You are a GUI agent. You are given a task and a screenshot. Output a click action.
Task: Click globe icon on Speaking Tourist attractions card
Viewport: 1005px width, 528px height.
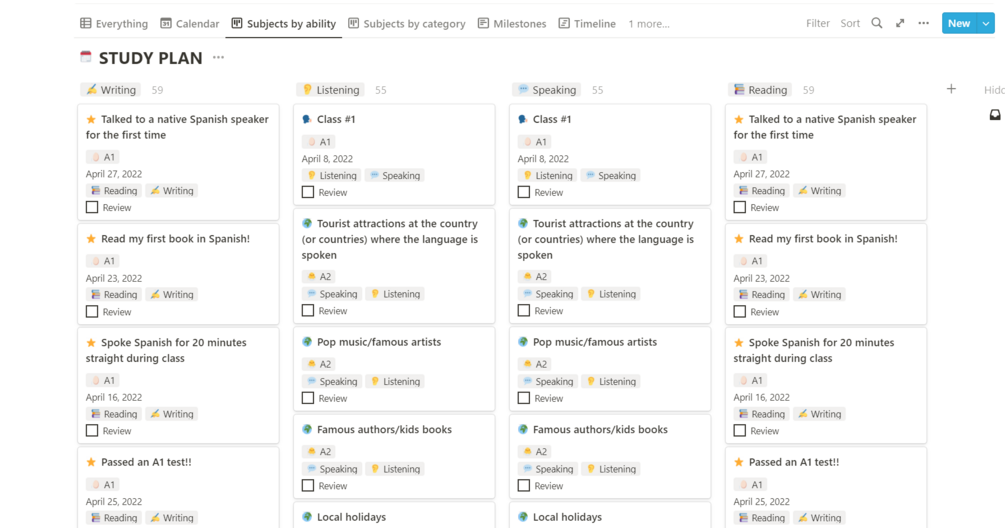pyautogui.click(x=523, y=224)
